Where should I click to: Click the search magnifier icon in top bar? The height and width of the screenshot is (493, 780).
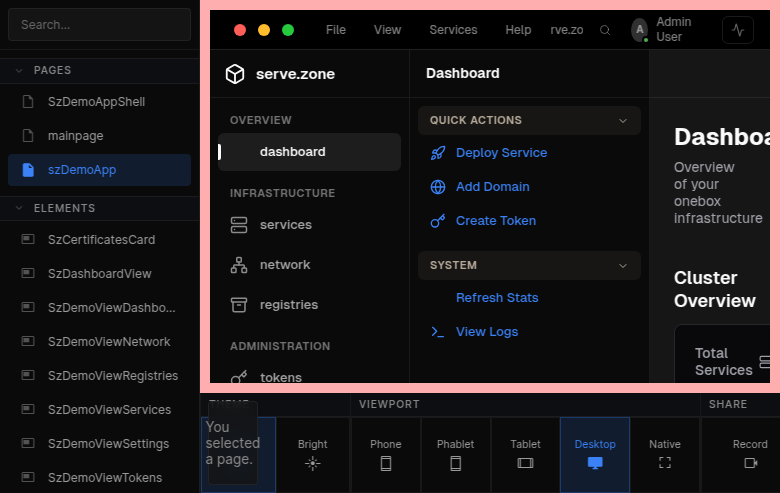coord(605,30)
